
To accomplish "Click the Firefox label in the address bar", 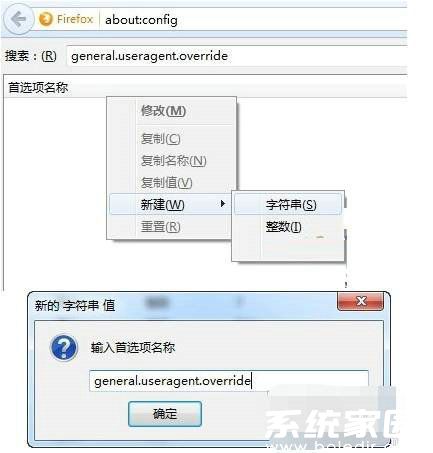I will 75,19.
